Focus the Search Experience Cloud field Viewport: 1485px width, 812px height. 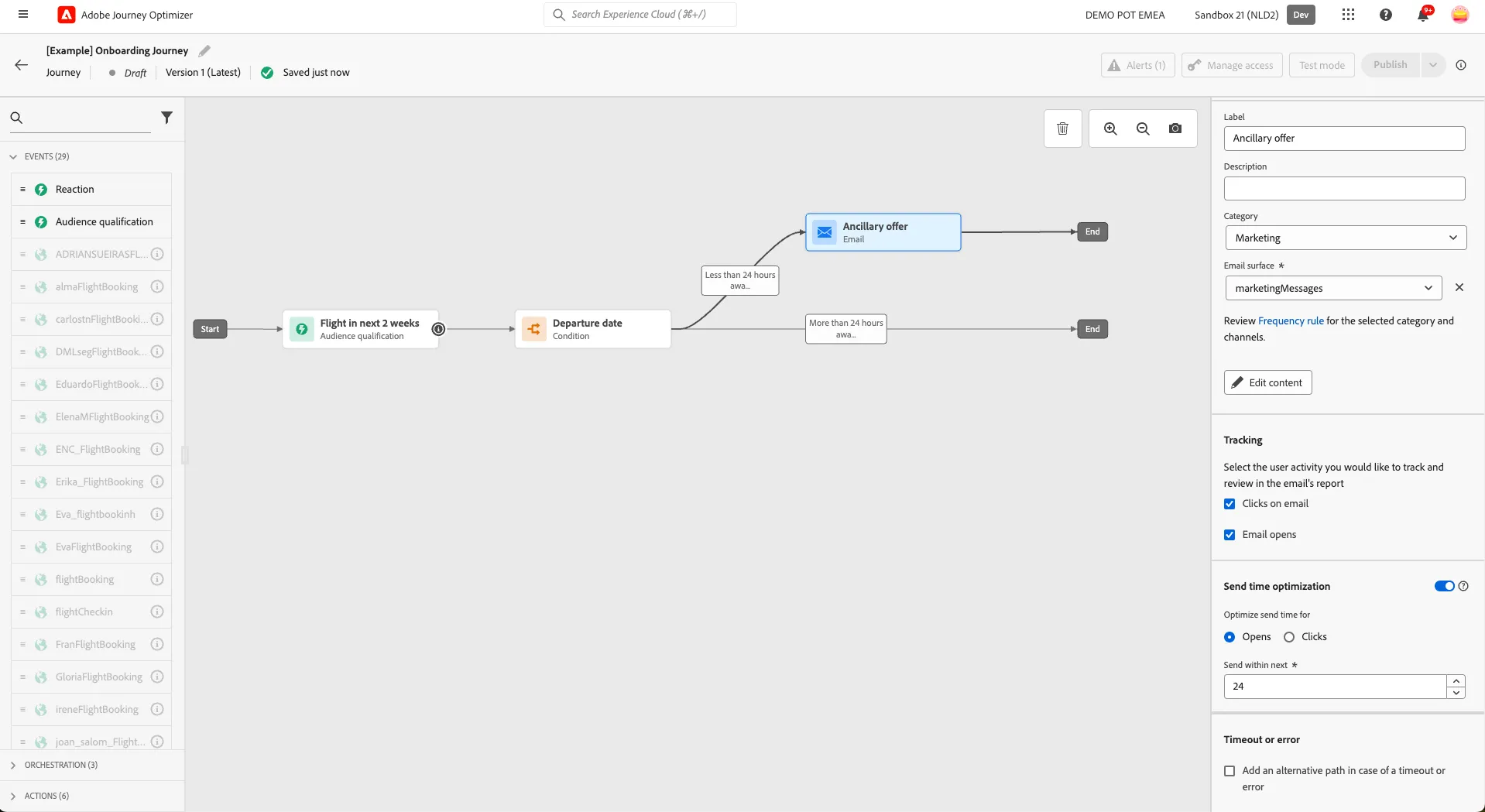(x=640, y=15)
